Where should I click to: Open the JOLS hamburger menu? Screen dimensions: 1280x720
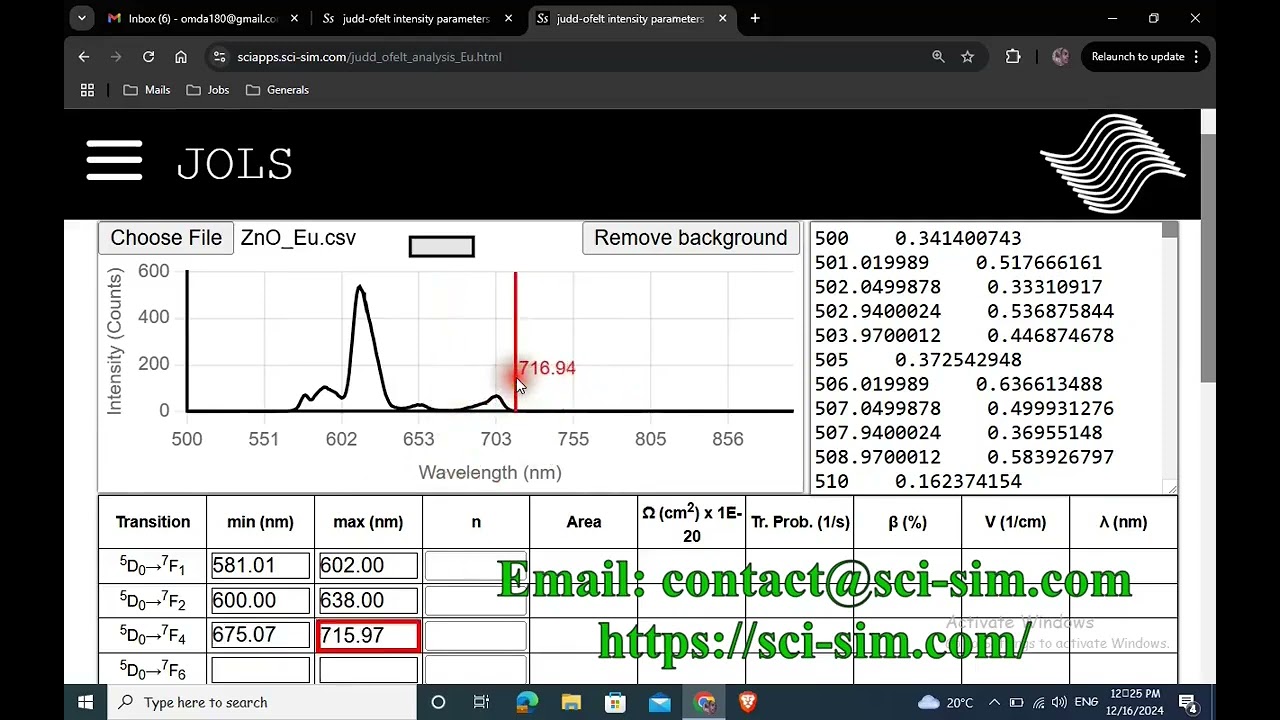coord(114,161)
